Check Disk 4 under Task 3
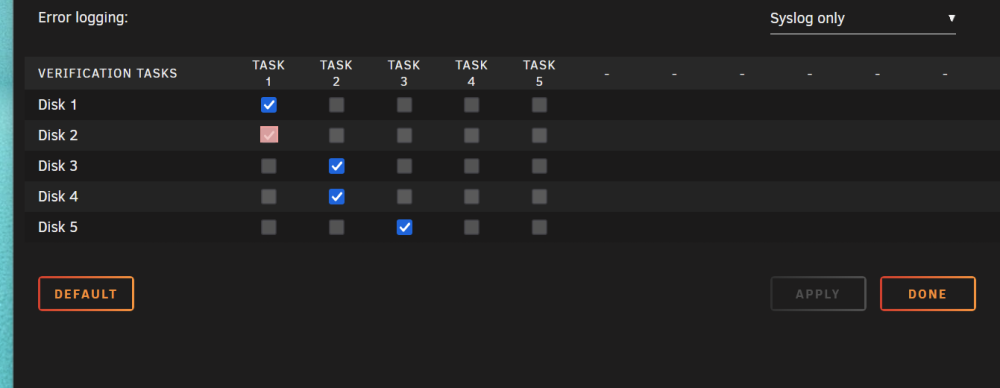Screen dimensions: 1000x388 (404, 197)
